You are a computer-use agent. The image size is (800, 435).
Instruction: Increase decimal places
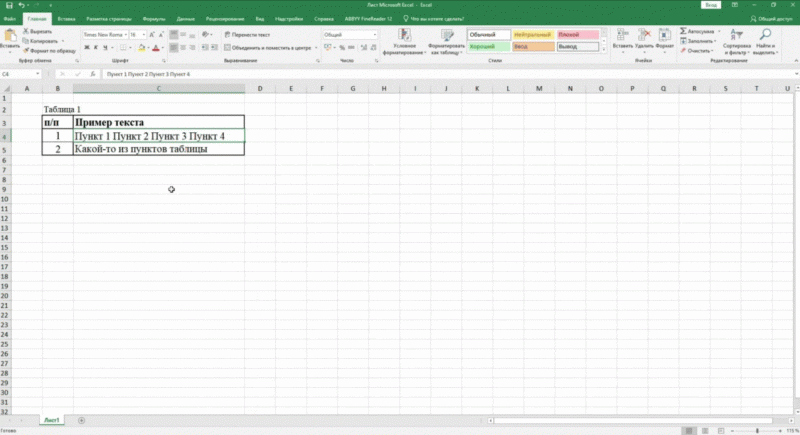364,47
